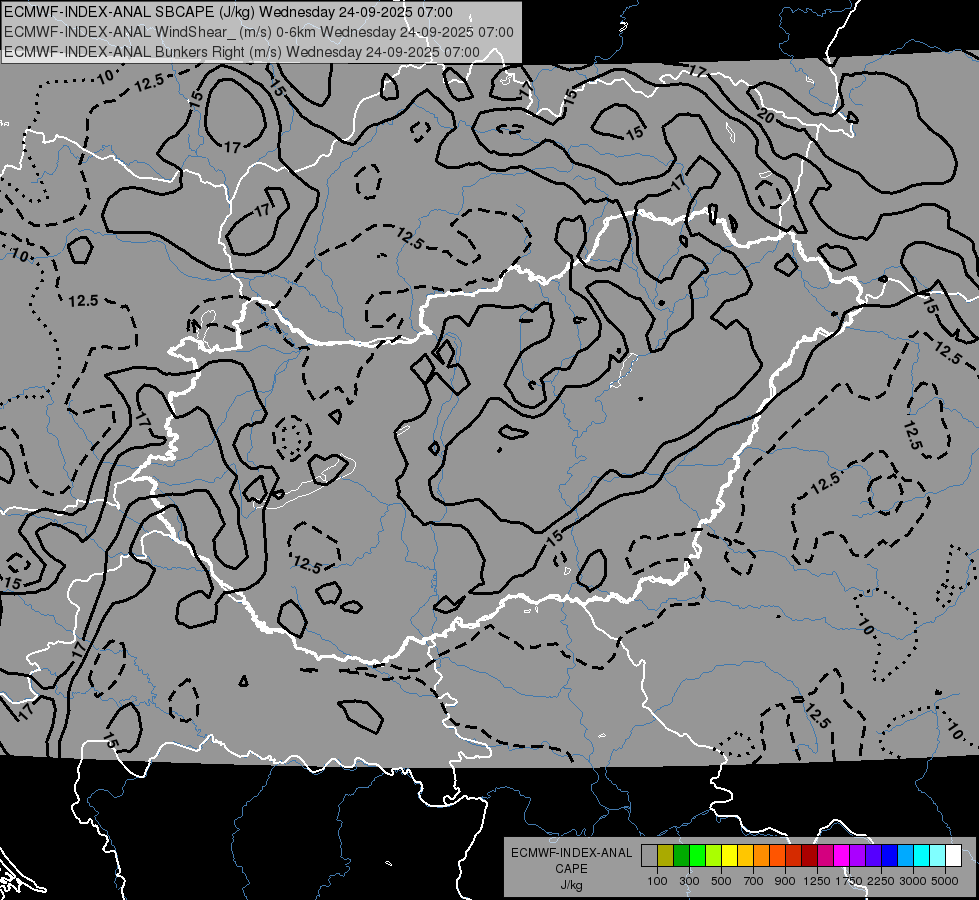Click the 2250 legend tick label
This screenshot has height=900, width=979.
[881, 881]
